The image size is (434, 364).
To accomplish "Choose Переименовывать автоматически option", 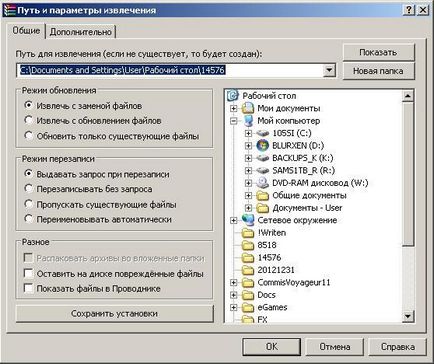I will pos(29,219).
